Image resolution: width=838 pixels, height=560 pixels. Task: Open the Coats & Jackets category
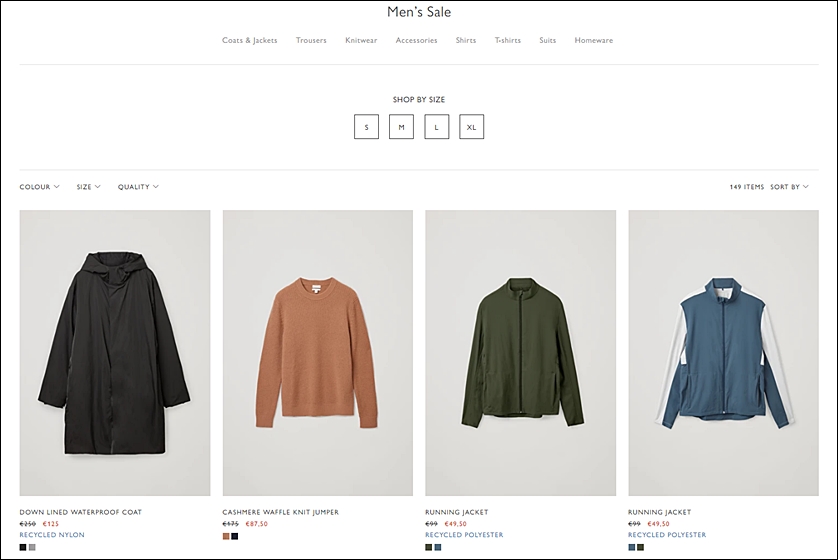click(x=250, y=40)
